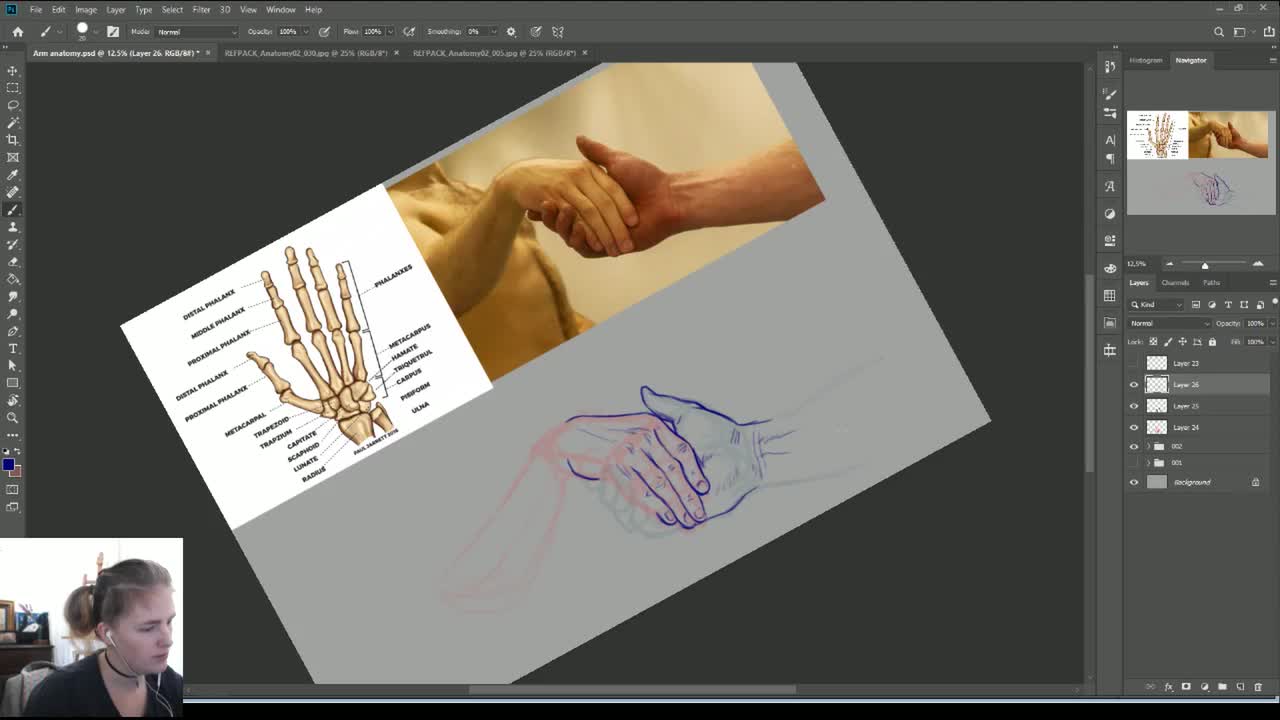Enable visibility for group 001
The image size is (1280, 720).
[x=1134, y=462]
